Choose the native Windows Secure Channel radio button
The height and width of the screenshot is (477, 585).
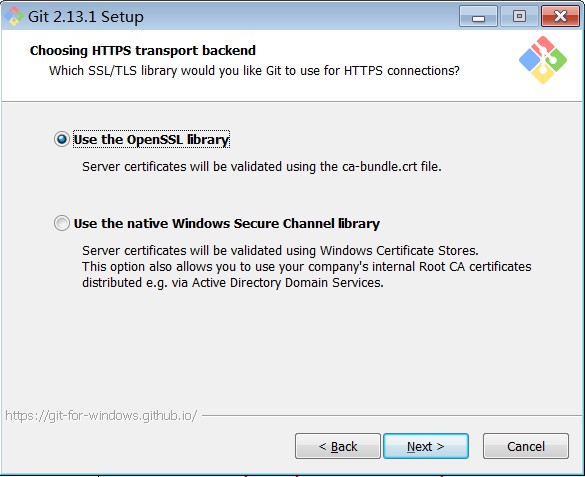coord(62,223)
